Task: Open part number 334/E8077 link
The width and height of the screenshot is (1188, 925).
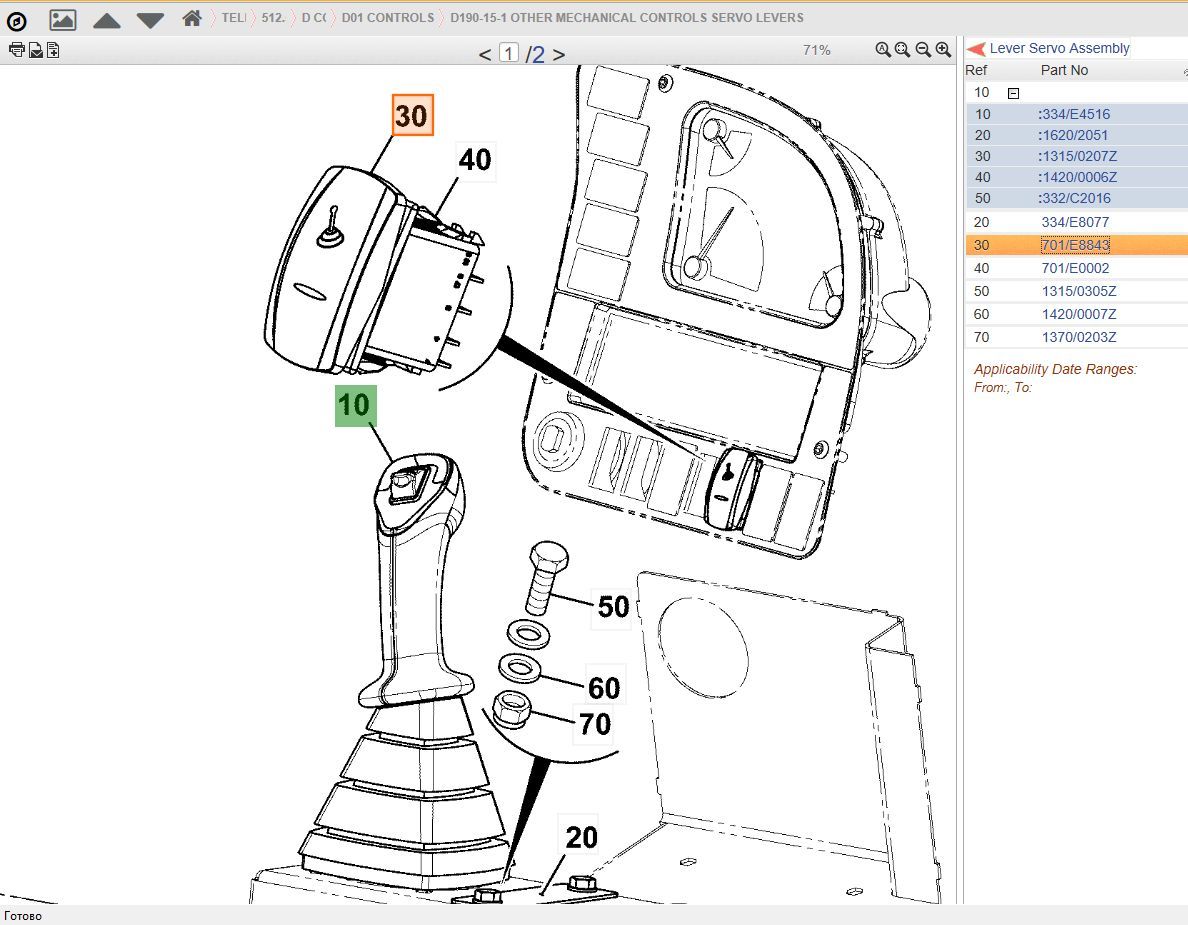Action: tap(1075, 222)
